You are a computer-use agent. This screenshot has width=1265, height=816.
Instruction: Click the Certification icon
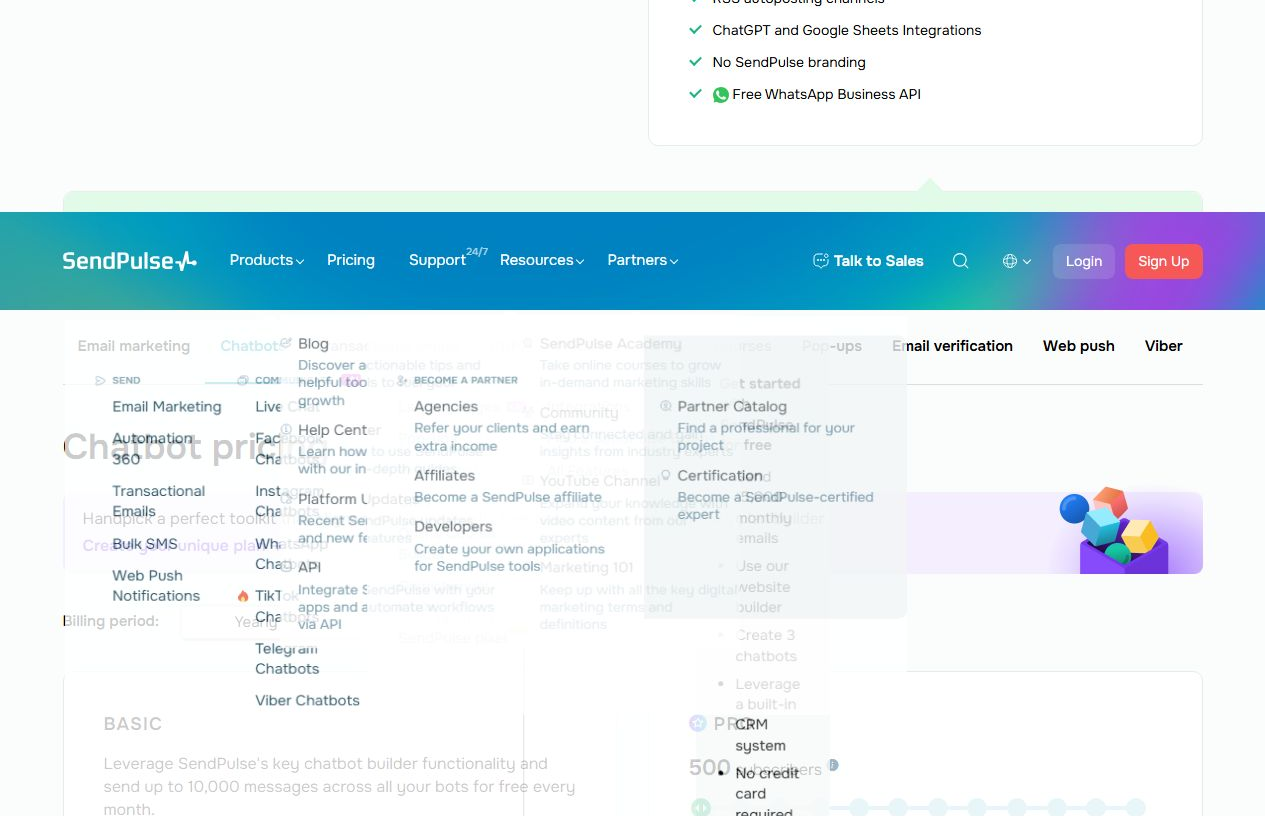tap(666, 475)
